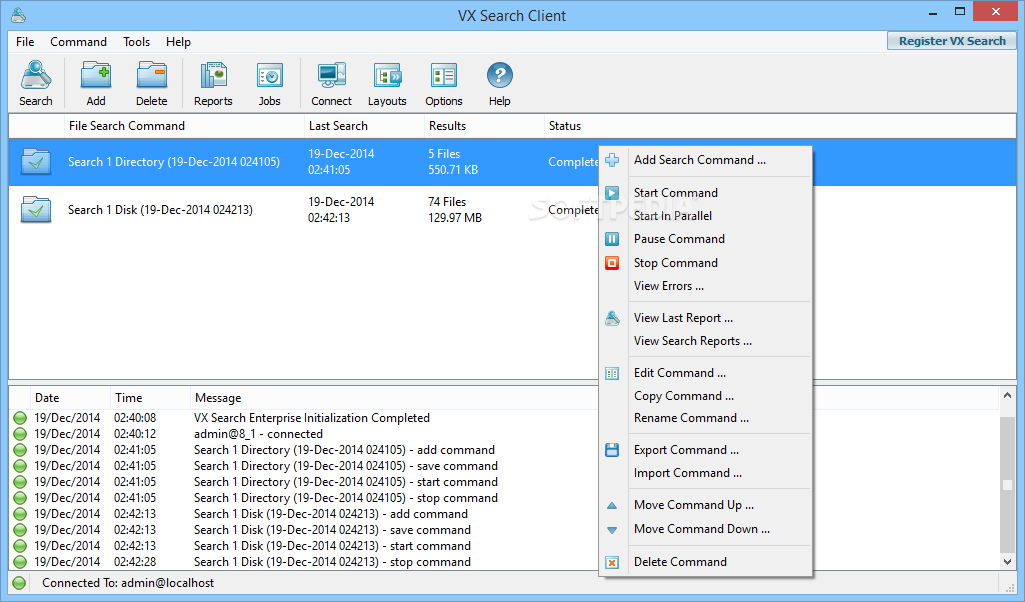
Task: Click the play icon beside Start Command
Action: pos(612,193)
